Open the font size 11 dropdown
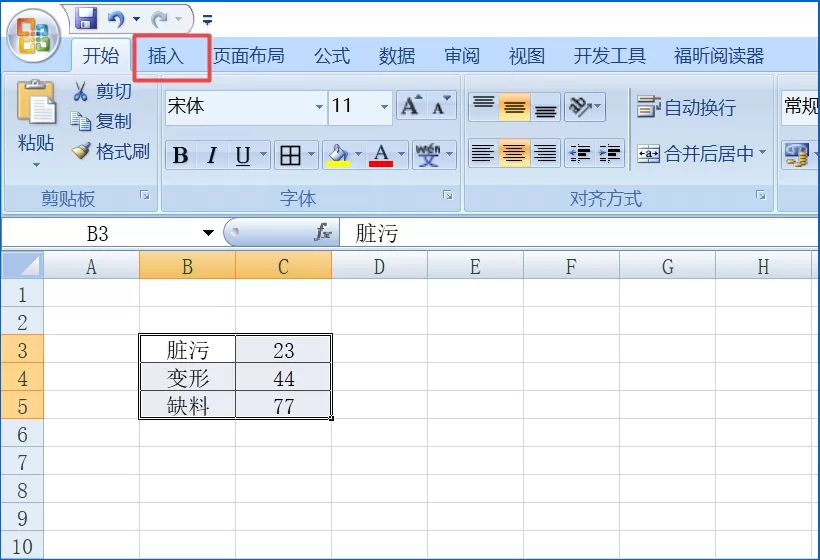The height and width of the screenshot is (560, 820). click(384, 107)
